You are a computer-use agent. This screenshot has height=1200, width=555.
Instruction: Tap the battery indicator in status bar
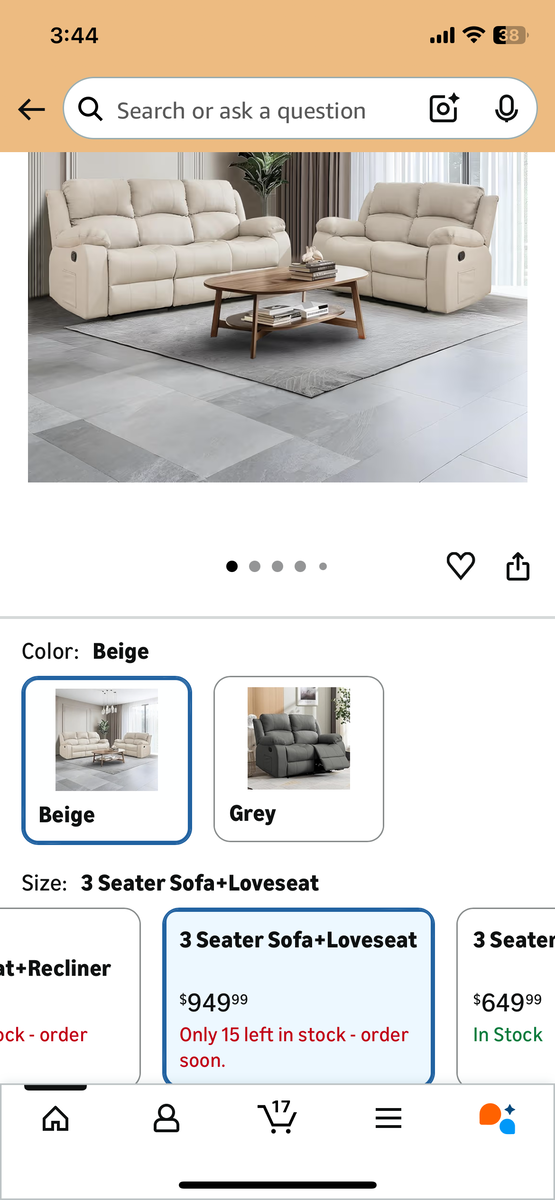pyautogui.click(x=509, y=36)
